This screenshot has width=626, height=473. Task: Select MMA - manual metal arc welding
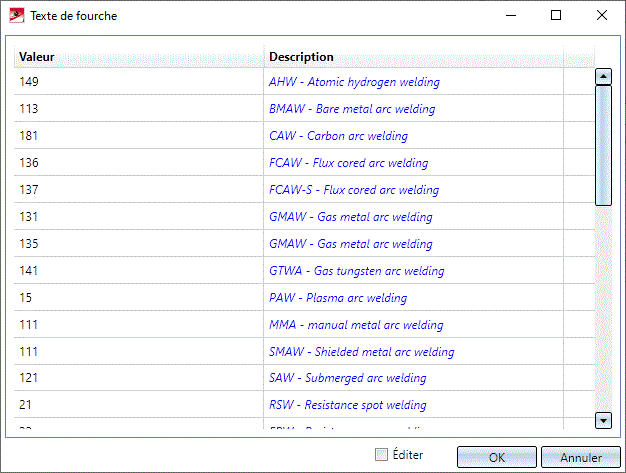(356, 325)
